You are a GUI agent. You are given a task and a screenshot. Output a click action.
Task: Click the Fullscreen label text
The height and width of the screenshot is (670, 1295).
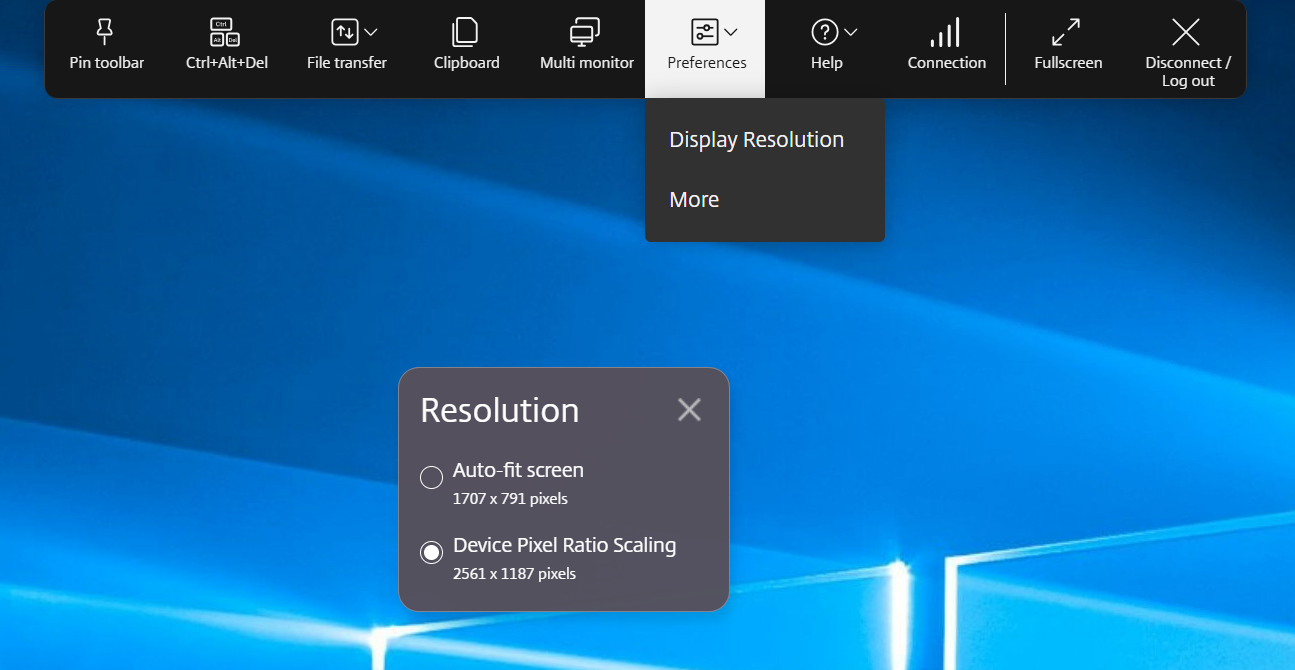[1068, 63]
